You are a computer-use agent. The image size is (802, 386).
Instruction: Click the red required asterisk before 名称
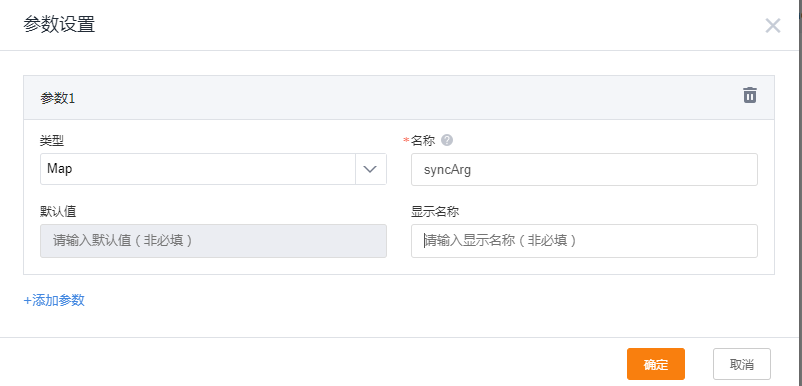[x=407, y=140]
